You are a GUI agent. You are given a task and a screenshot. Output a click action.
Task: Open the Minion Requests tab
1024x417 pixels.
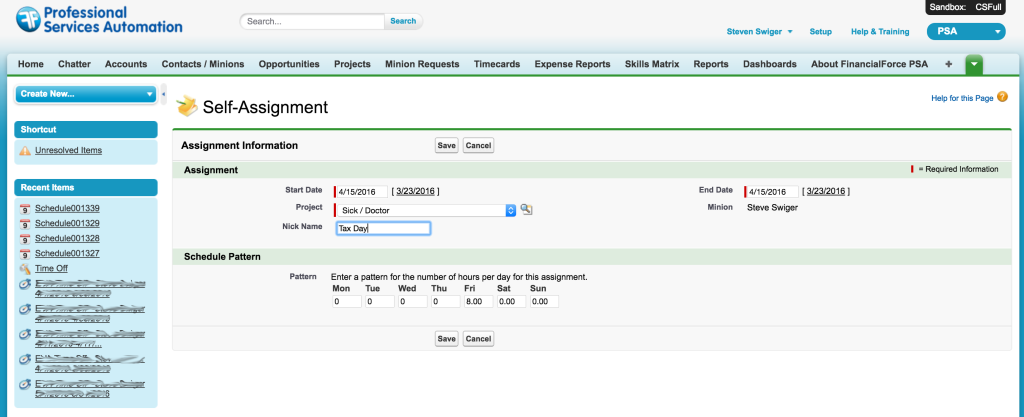(x=422, y=64)
